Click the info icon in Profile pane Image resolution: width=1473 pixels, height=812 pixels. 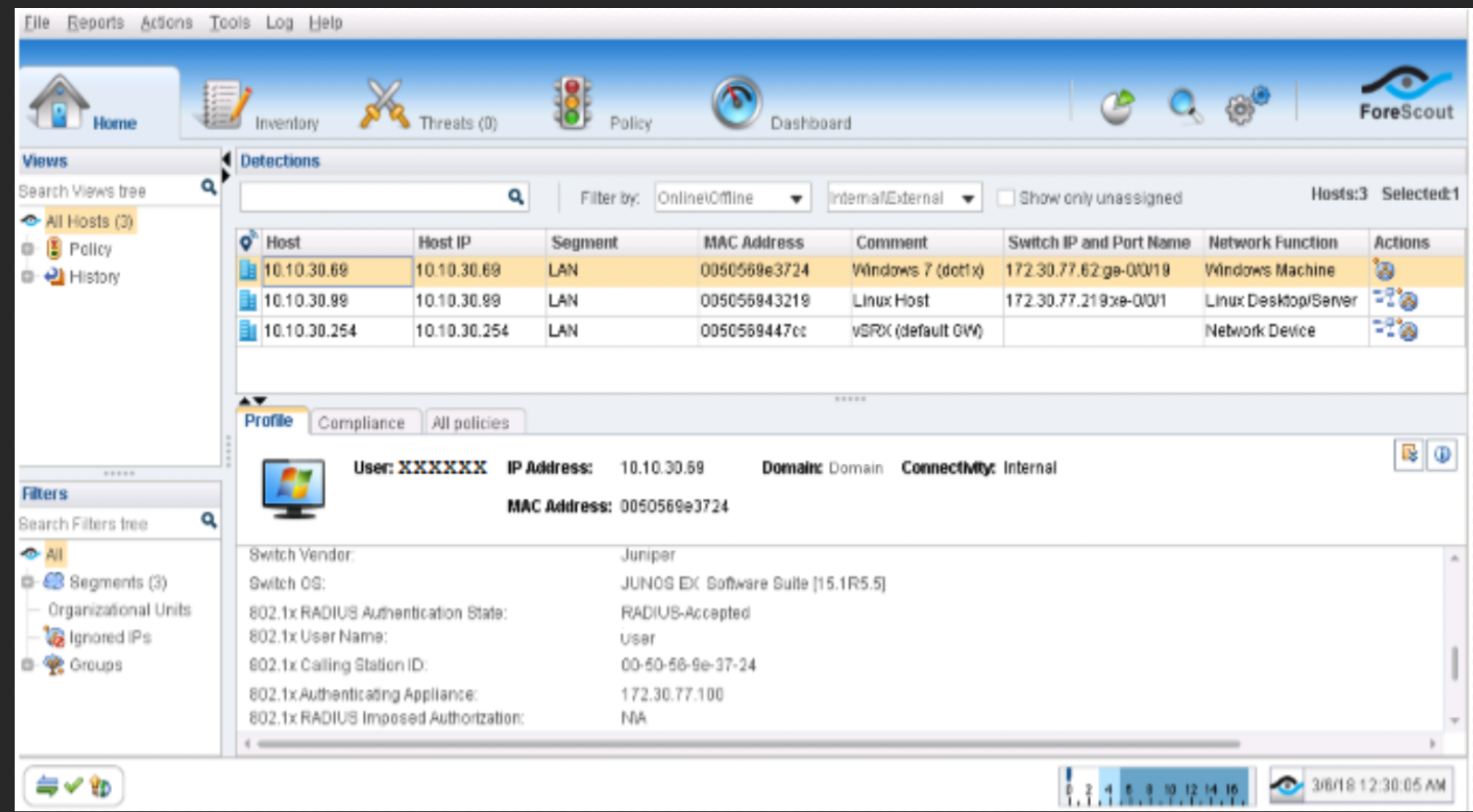click(1441, 455)
